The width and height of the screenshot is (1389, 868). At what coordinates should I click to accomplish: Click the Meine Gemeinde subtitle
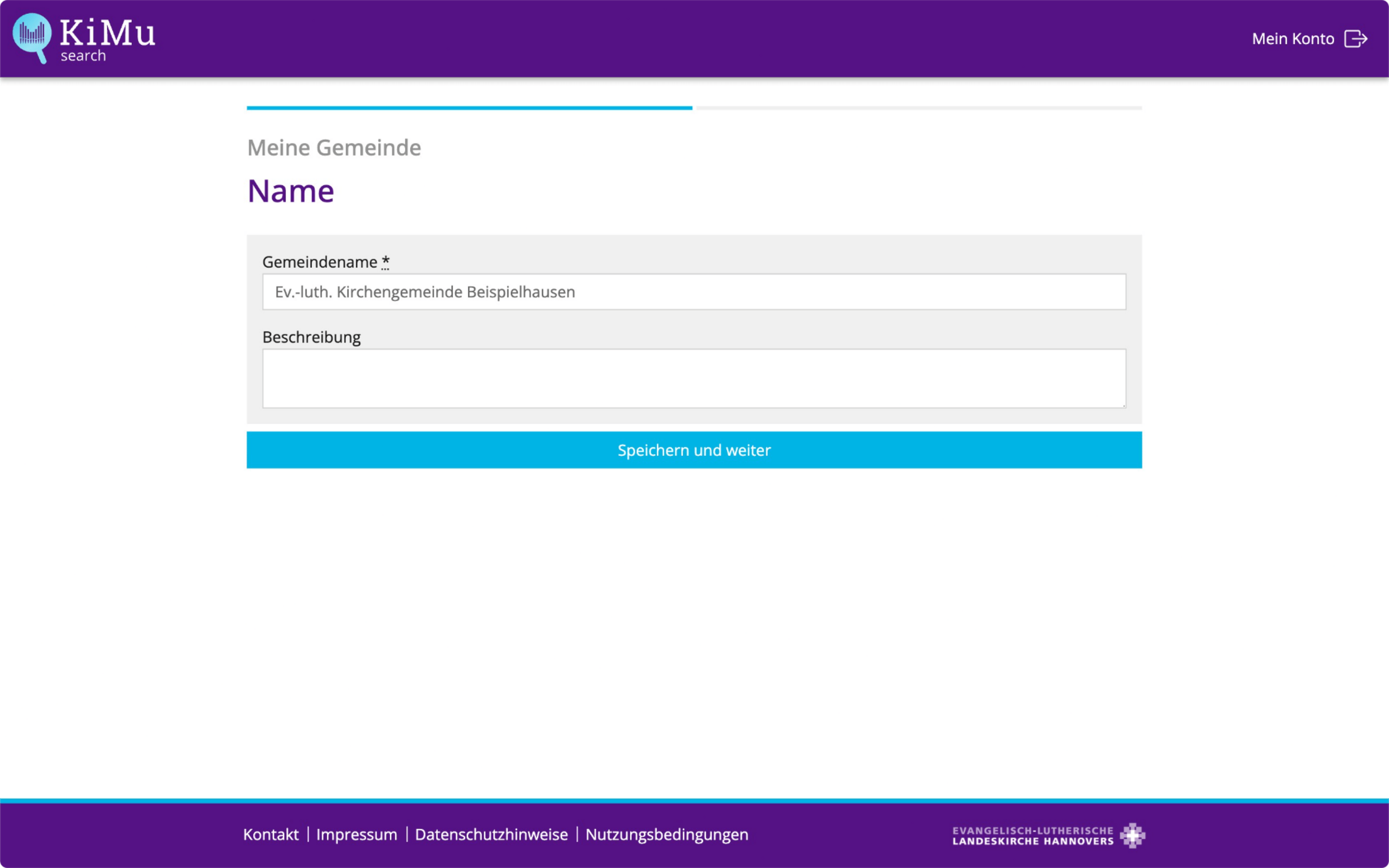334,148
